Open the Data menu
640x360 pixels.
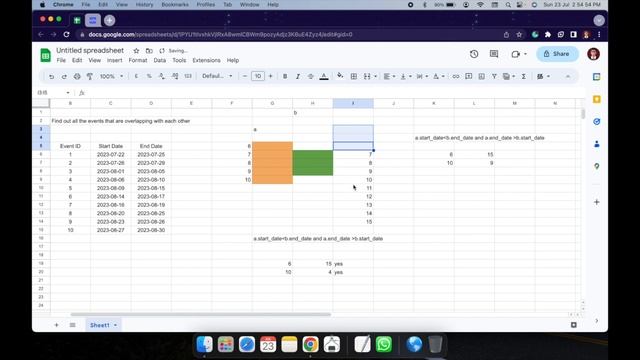coord(160,60)
